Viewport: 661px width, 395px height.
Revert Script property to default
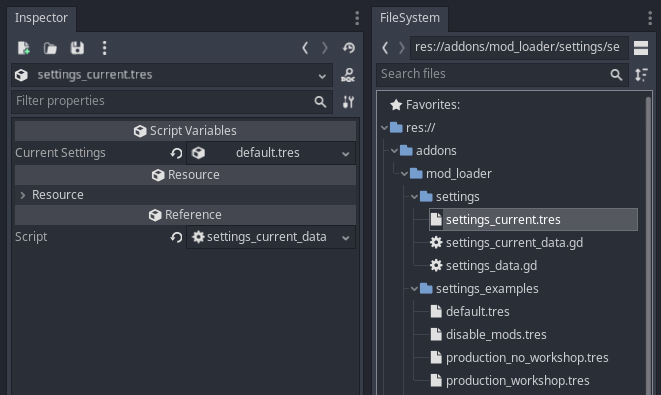tap(176, 237)
